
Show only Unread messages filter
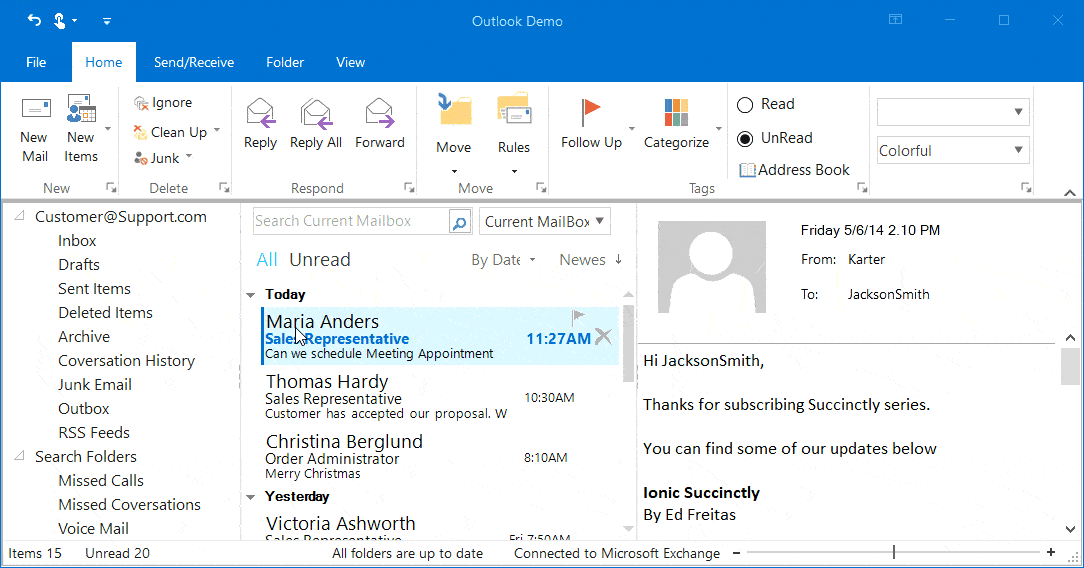(x=320, y=260)
